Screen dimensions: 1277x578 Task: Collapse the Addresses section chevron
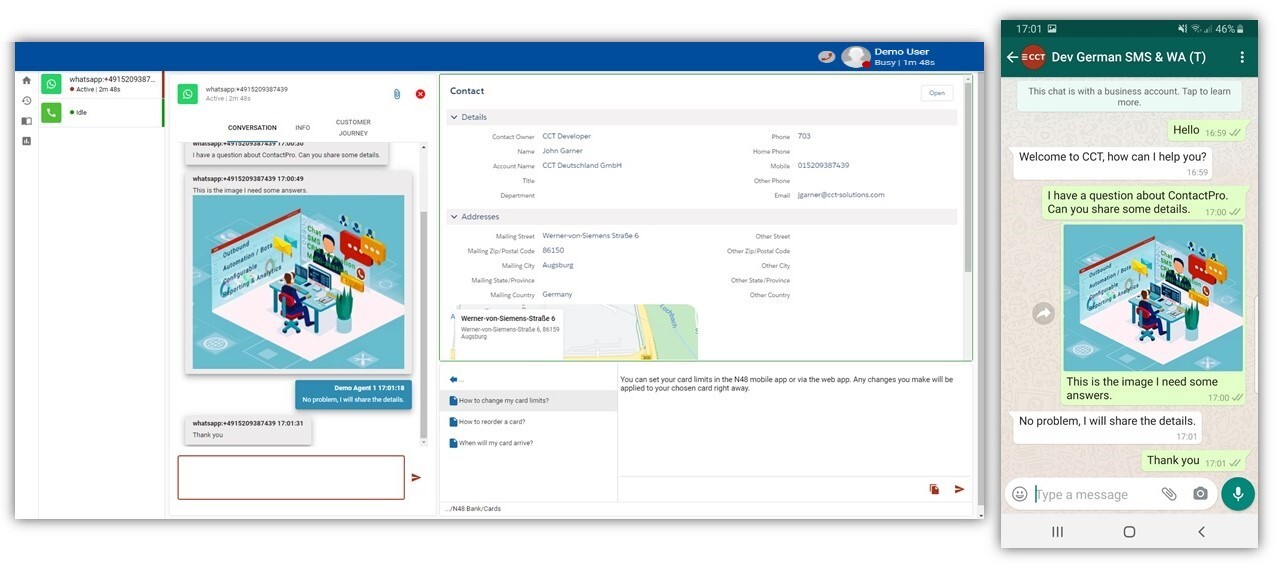click(454, 216)
